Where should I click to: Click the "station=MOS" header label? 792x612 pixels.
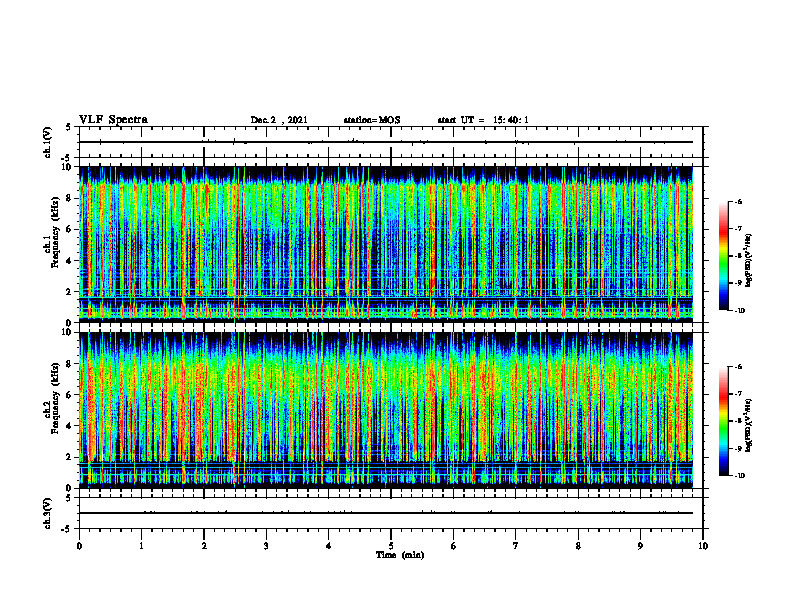pyautogui.click(x=372, y=120)
